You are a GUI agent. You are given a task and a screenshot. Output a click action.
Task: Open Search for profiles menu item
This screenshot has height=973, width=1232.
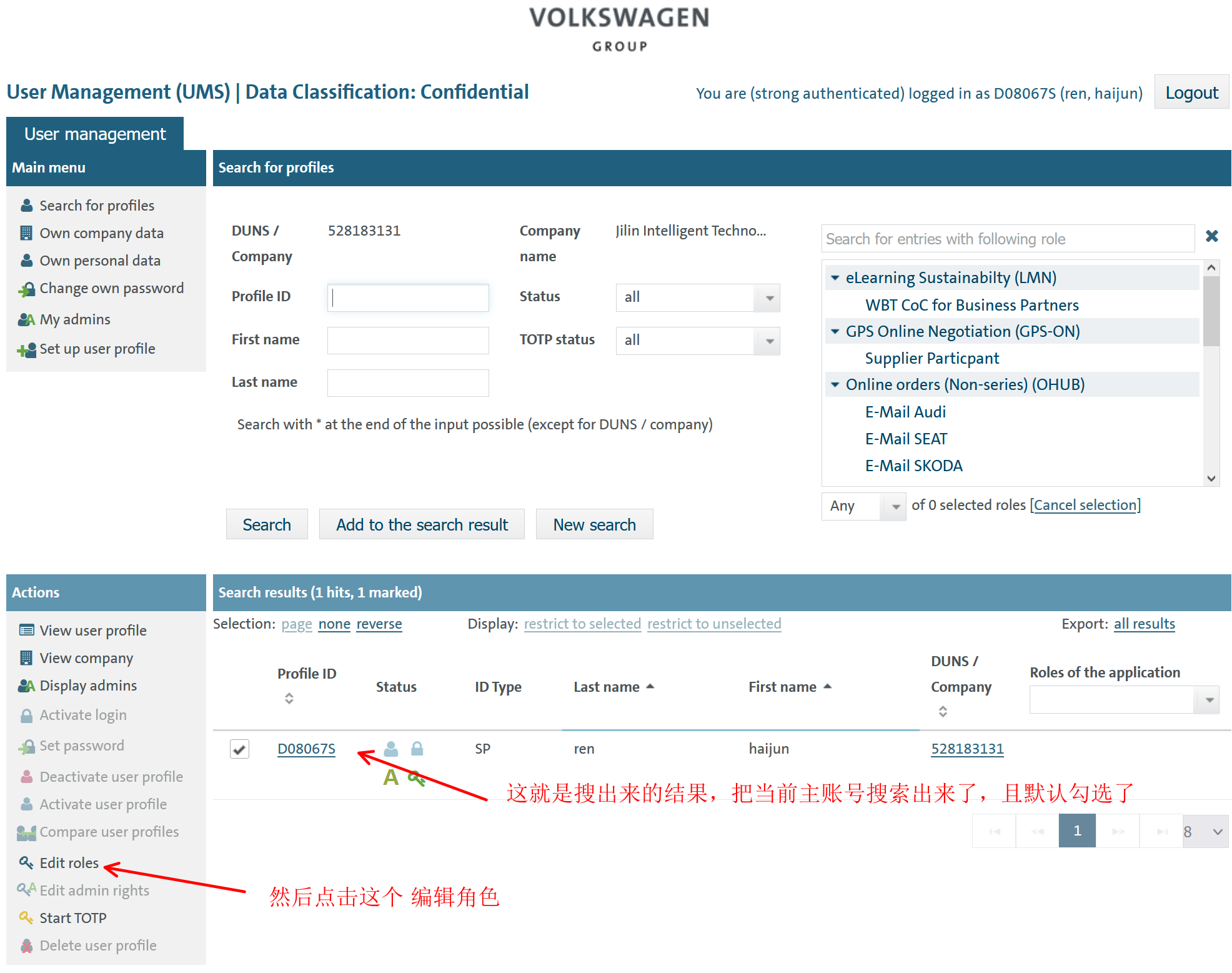[x=97, y=206]
